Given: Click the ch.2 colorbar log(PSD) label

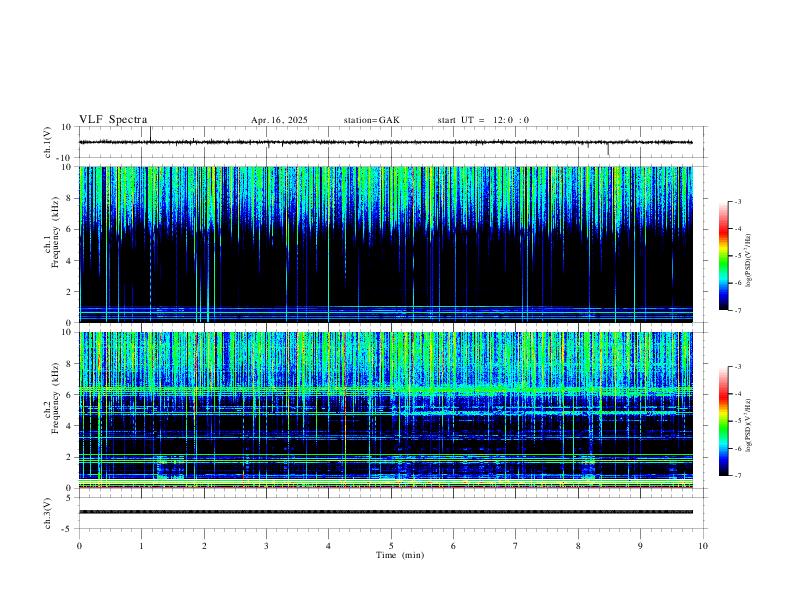Looking at the screenshot, I should (x=748, y=425).
